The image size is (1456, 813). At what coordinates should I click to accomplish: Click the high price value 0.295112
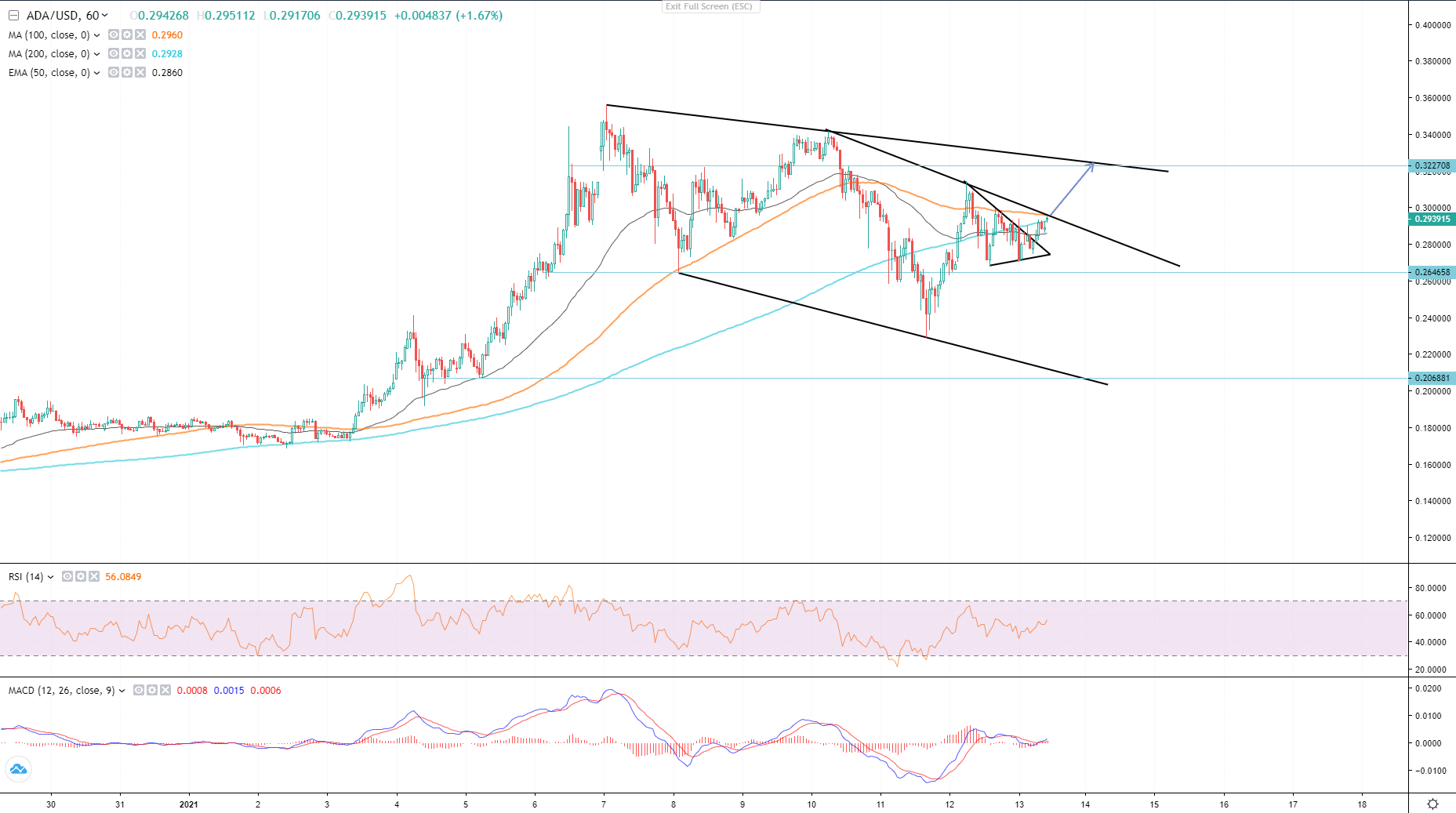click(231, 16)
